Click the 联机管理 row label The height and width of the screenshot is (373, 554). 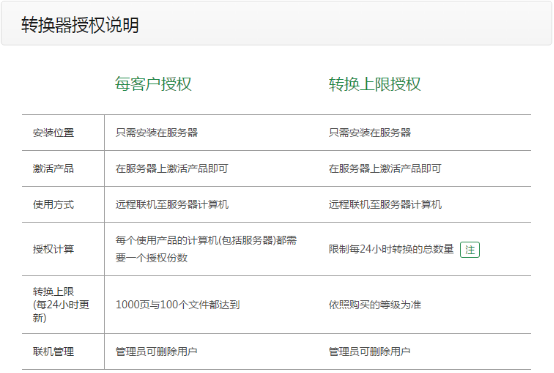pos(53,351)
